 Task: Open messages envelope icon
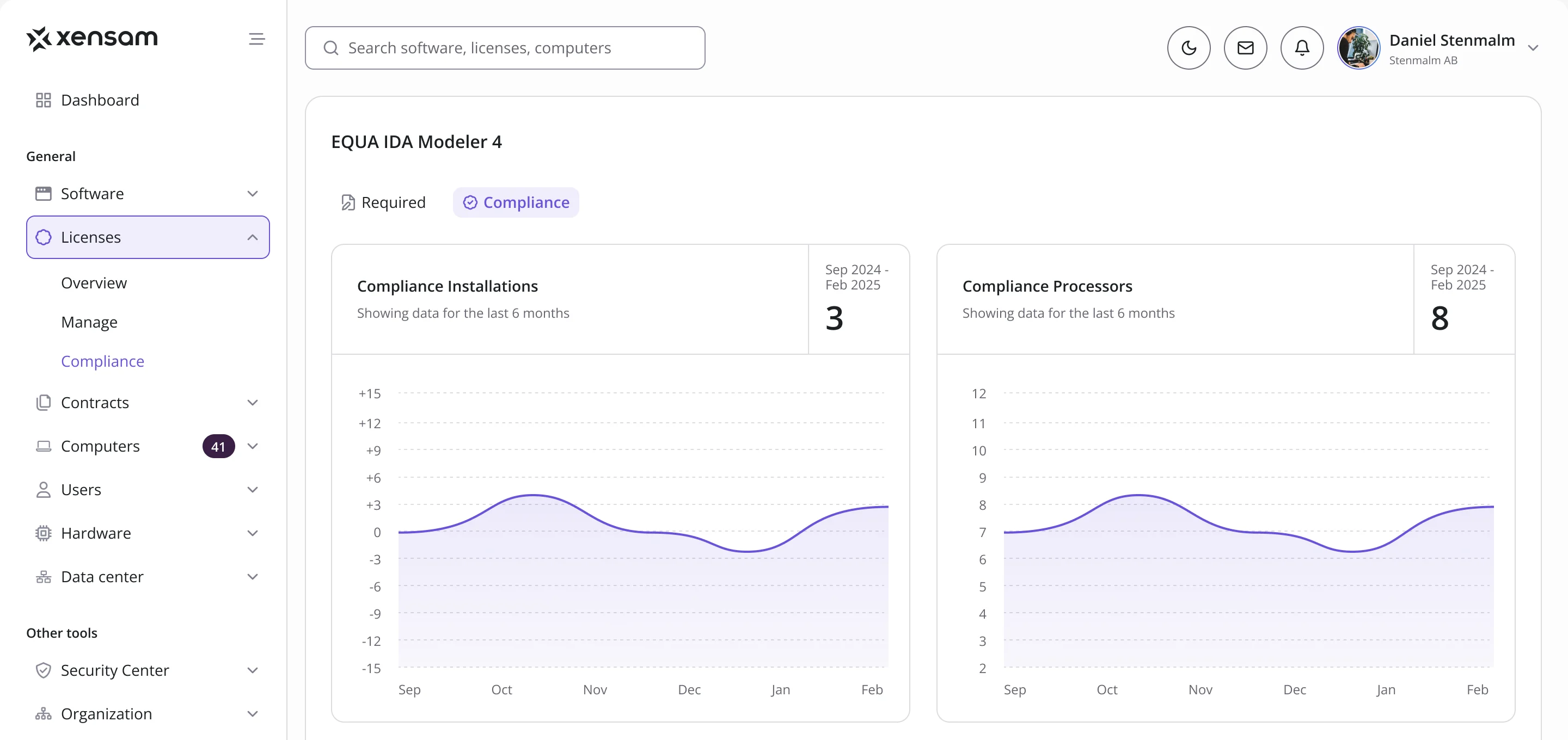1245,48
